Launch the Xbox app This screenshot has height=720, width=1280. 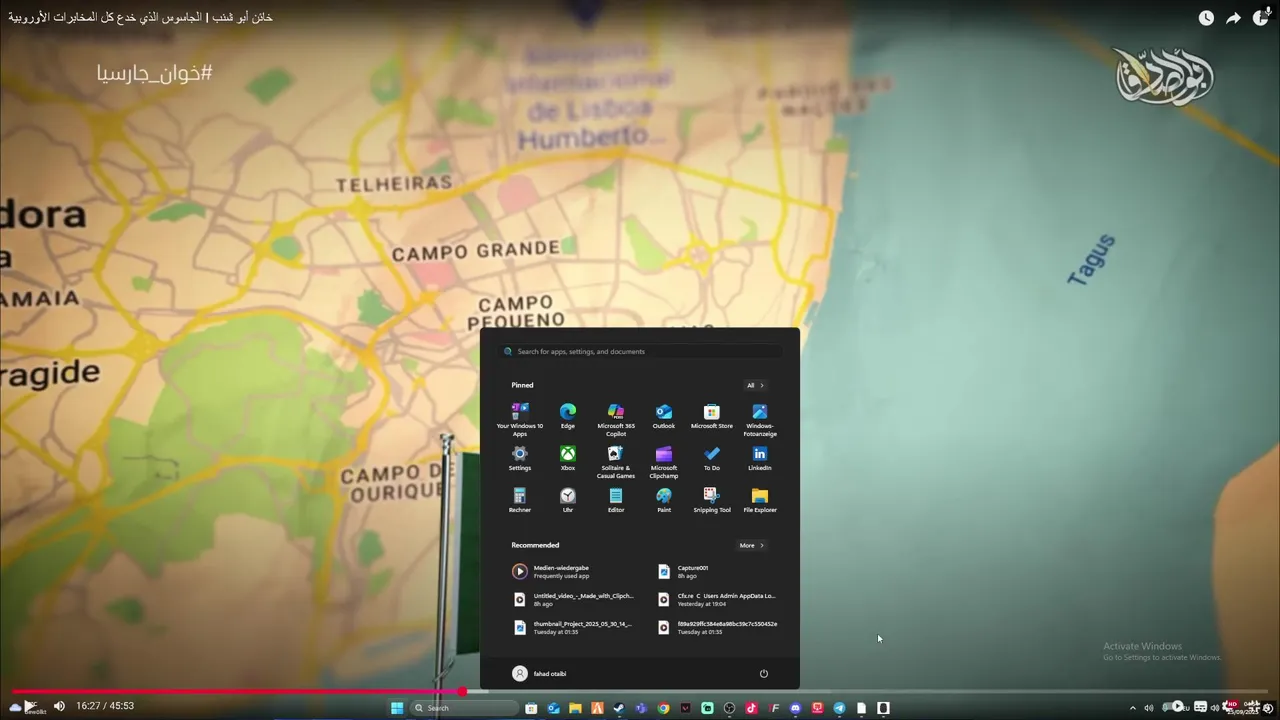tap(568, 458)
